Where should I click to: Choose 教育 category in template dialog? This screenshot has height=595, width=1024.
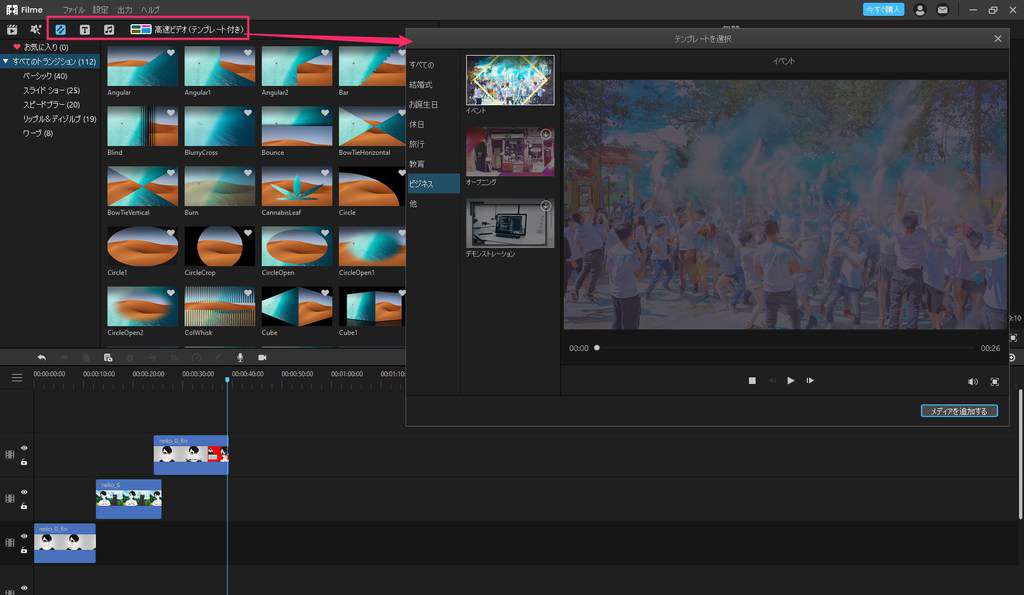click(417, 164)
